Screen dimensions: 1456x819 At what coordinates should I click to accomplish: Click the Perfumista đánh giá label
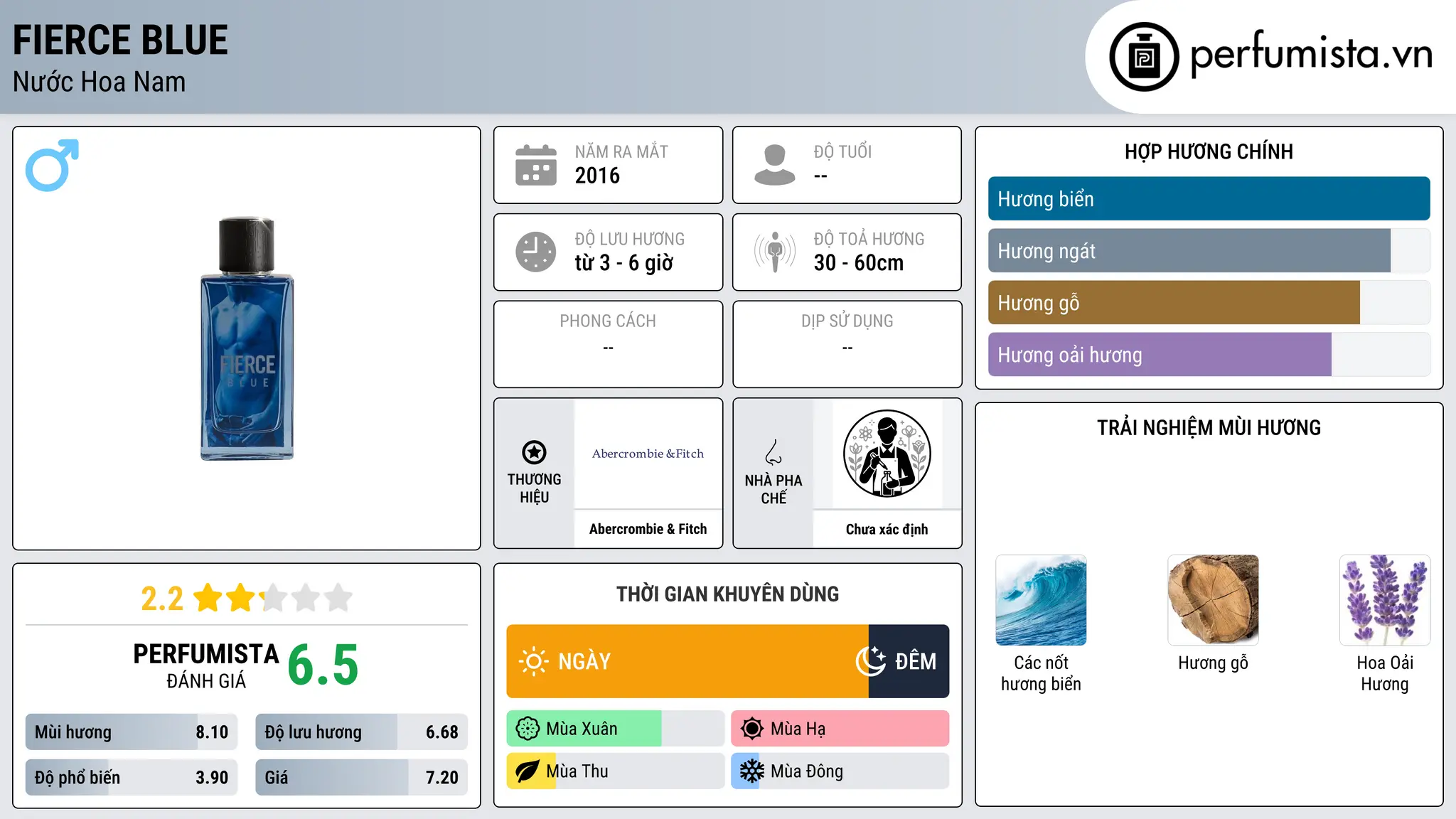pos(206,666)
